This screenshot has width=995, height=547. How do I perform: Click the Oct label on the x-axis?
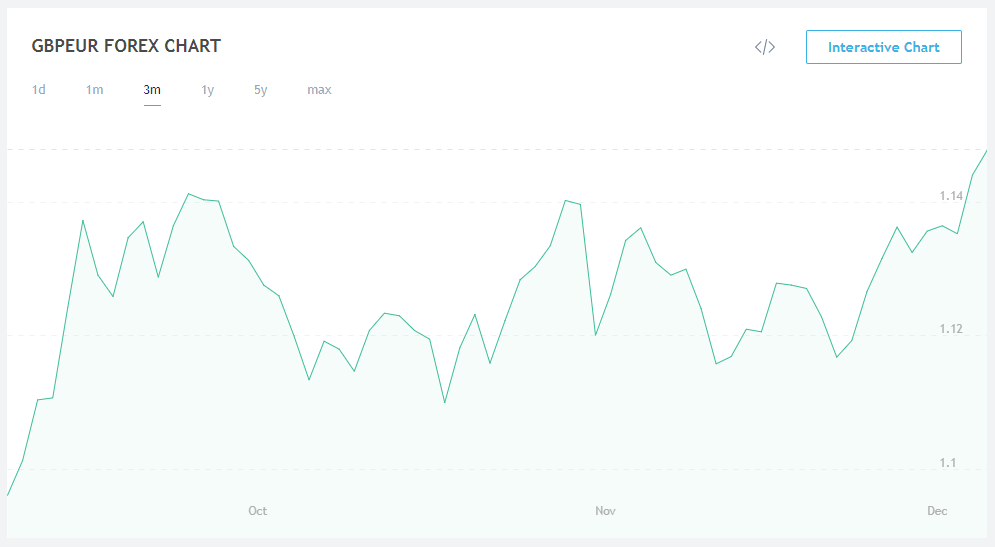tap(258, 511)
